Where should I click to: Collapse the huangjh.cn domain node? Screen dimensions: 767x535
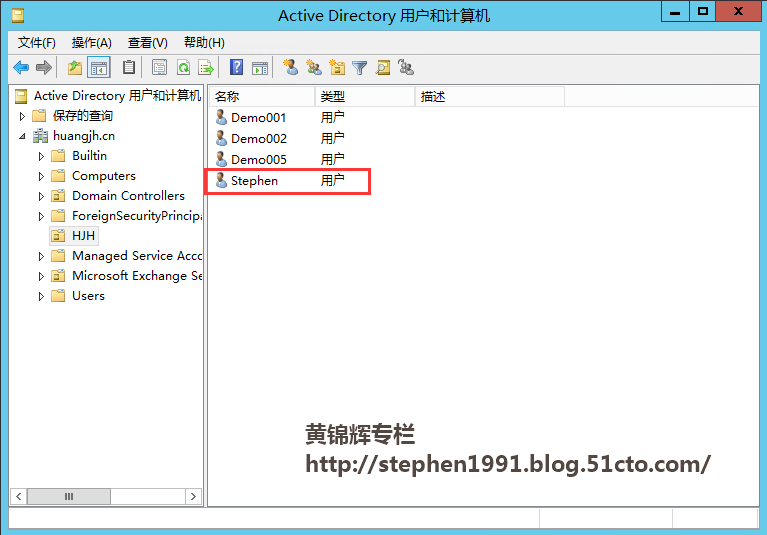(22, 136)
